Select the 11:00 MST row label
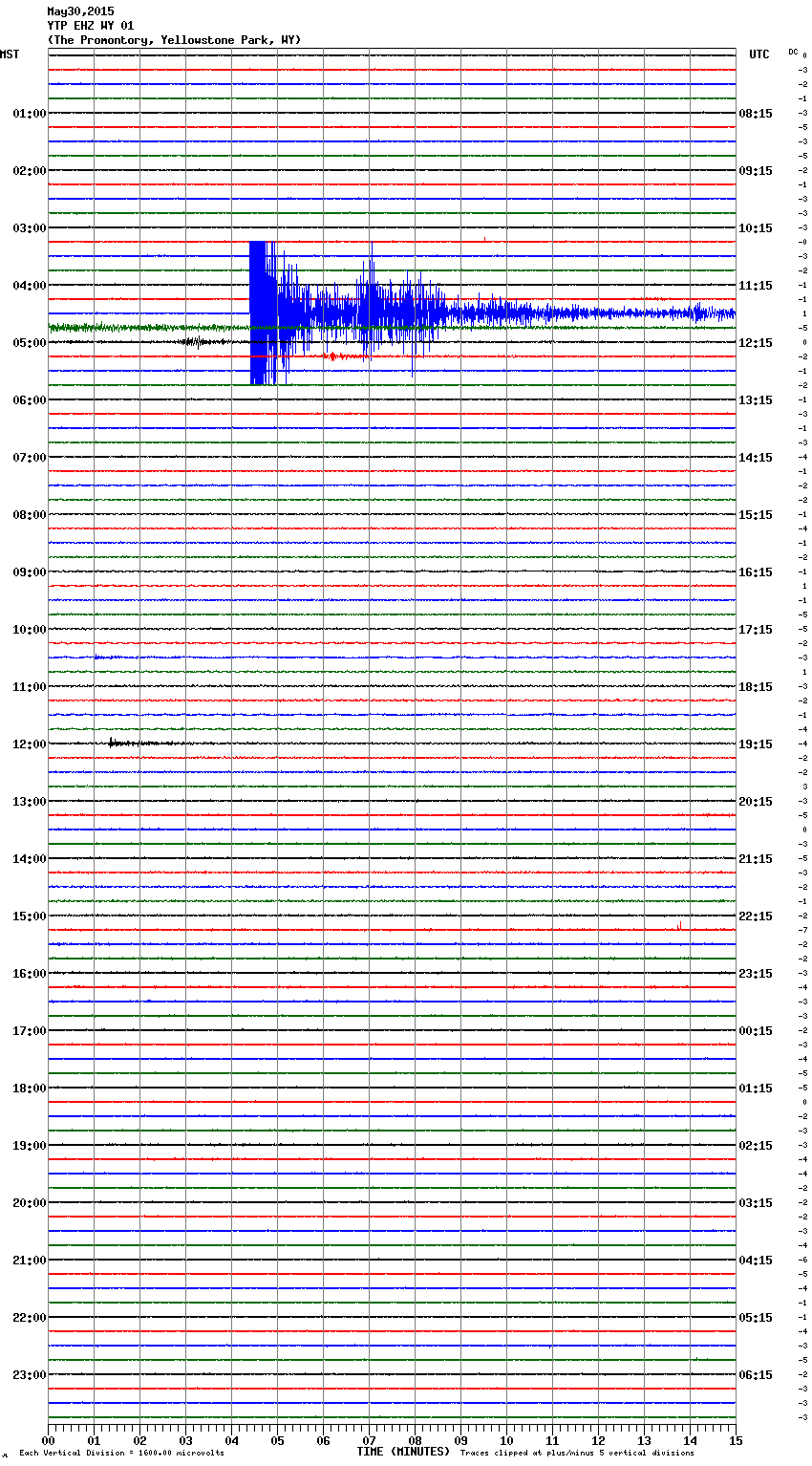The width and height of the screenshot is (812, 1466). pyautogui.click(x=30, y=687)
